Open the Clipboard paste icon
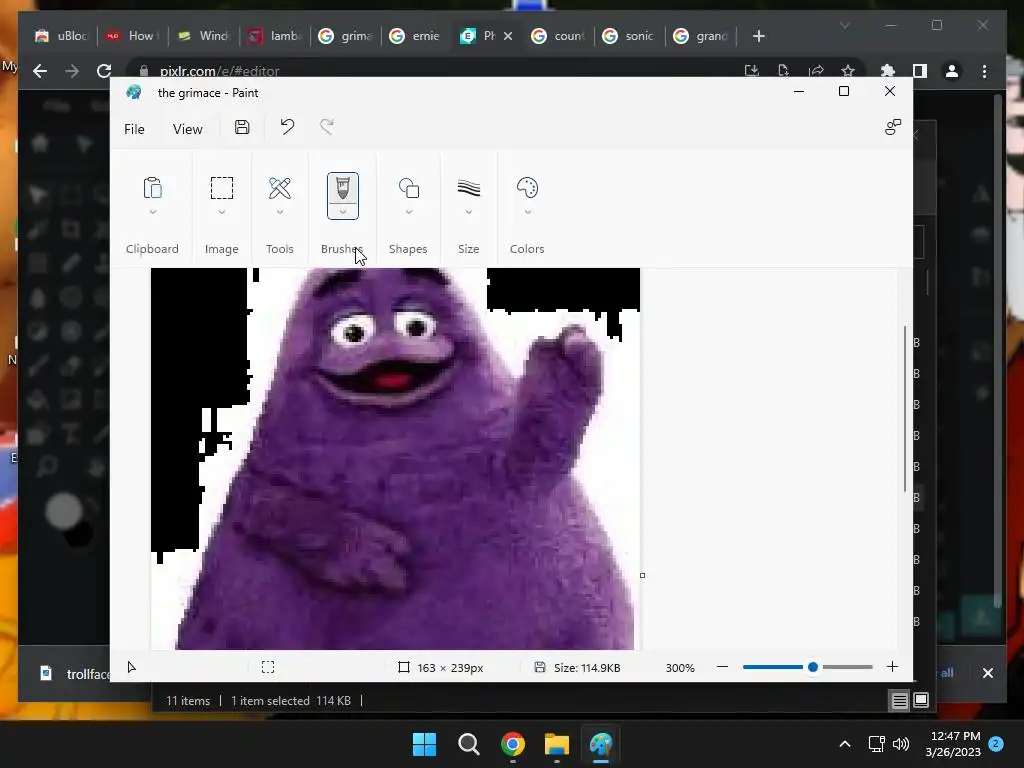 152,188
